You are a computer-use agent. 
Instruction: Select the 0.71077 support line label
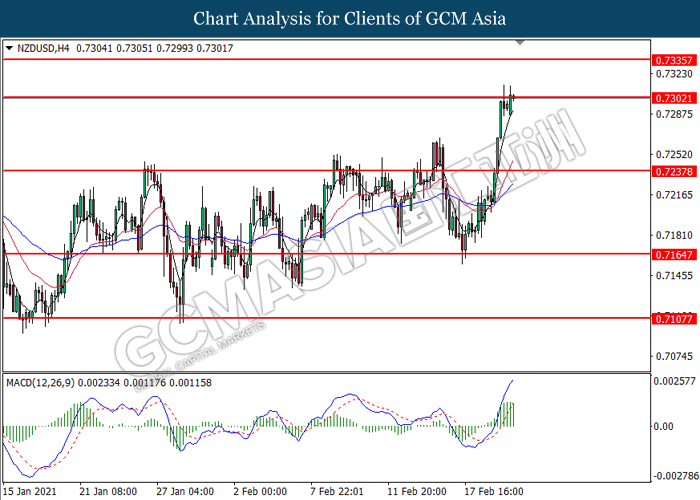(674, 319)
